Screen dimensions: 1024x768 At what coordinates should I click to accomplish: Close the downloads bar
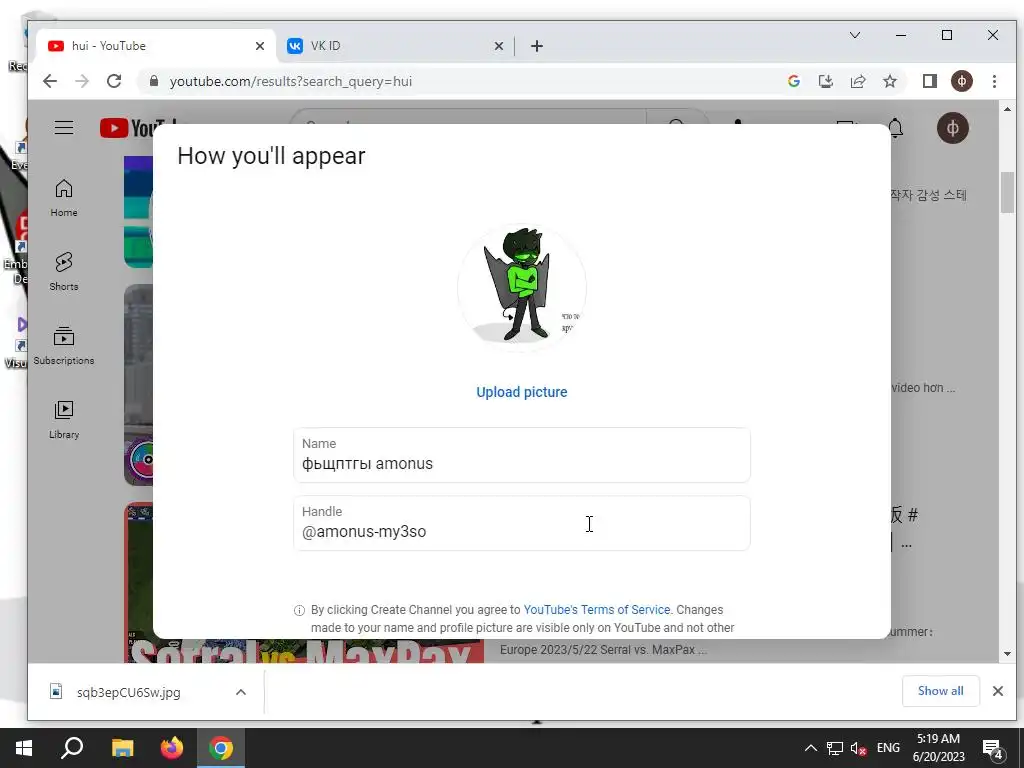click(x=998, y=691)
